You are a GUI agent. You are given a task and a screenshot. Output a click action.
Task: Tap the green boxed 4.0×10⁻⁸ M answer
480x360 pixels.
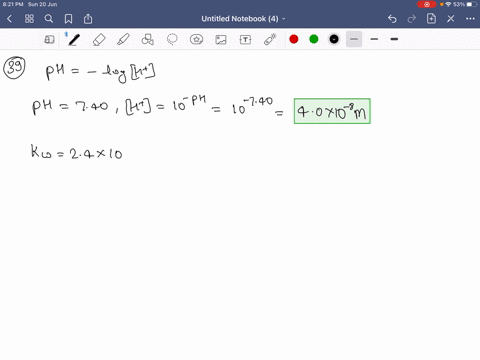click(332, 111)
